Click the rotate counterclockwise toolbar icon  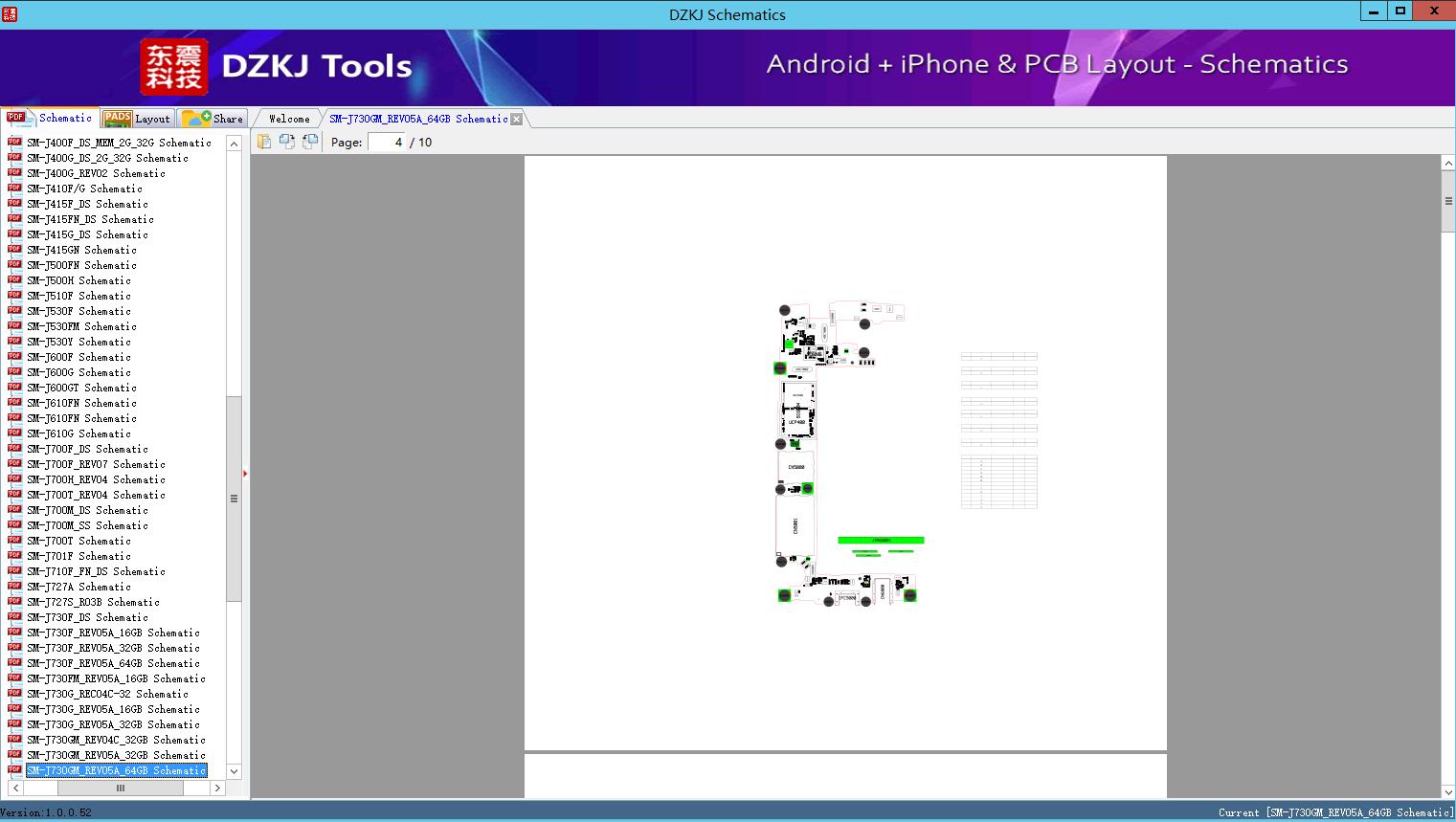click(x=310, y=142)
